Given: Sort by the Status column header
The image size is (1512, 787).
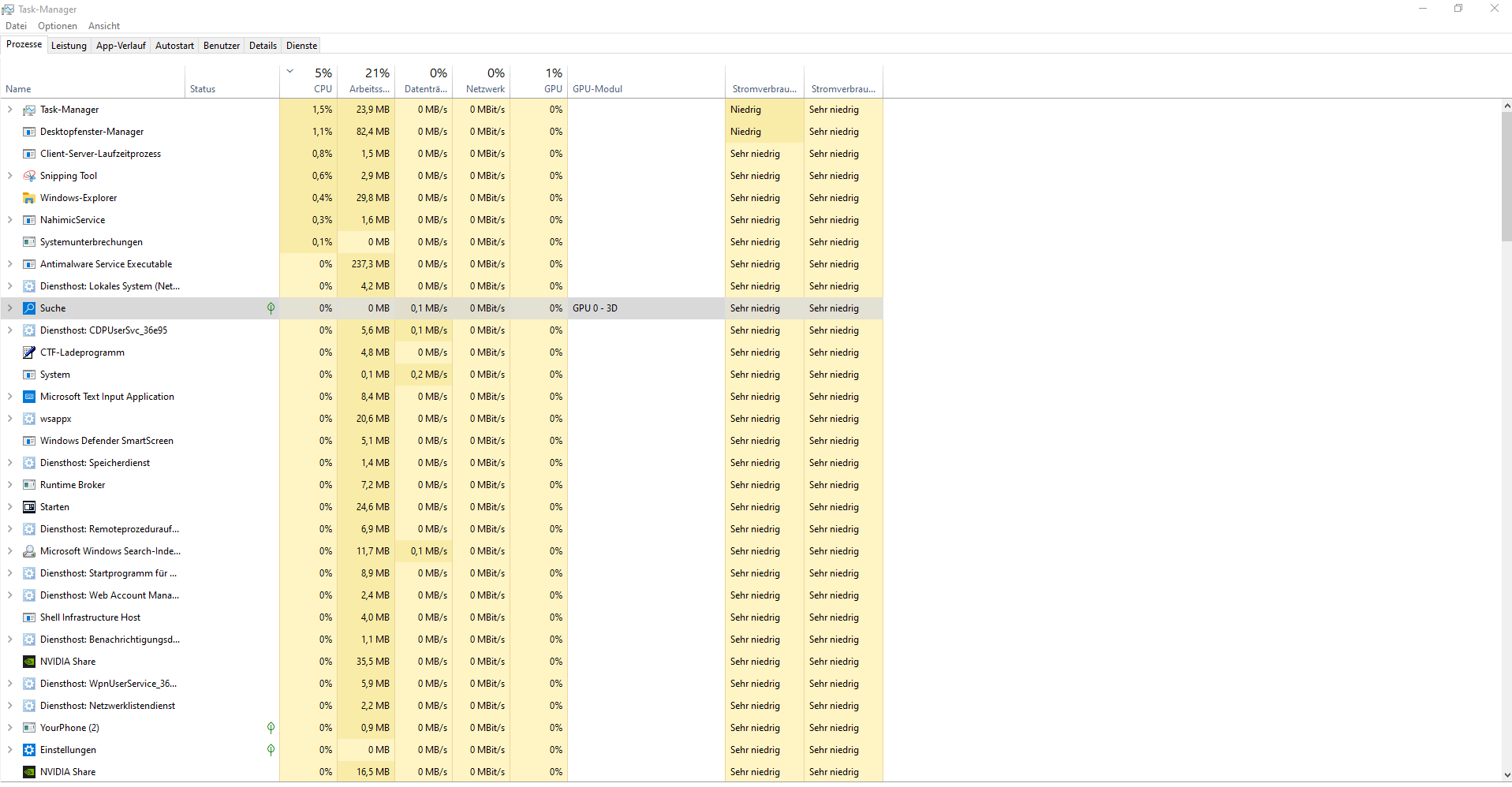Looking at the screenshot, I should point(233,80).
